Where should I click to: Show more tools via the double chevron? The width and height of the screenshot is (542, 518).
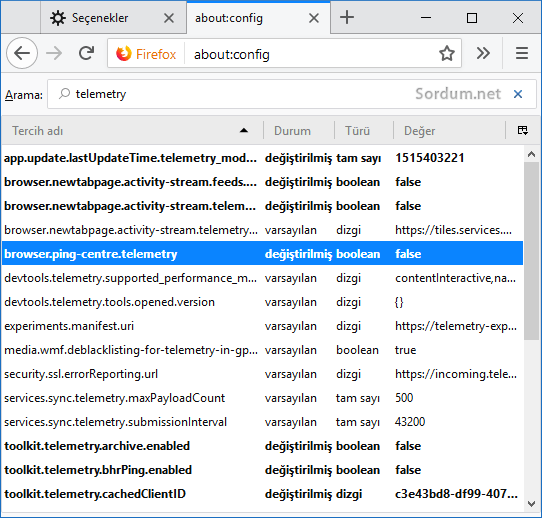tap(483, 53)
